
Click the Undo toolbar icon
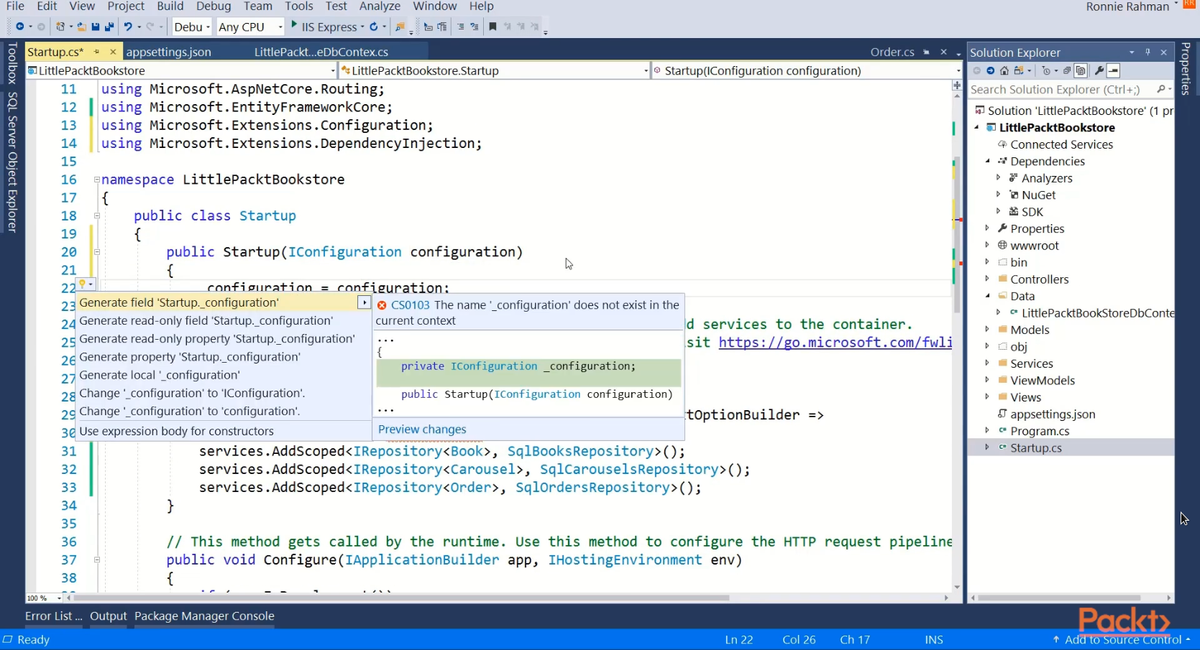pyautogui.click(x=128, y=26)
